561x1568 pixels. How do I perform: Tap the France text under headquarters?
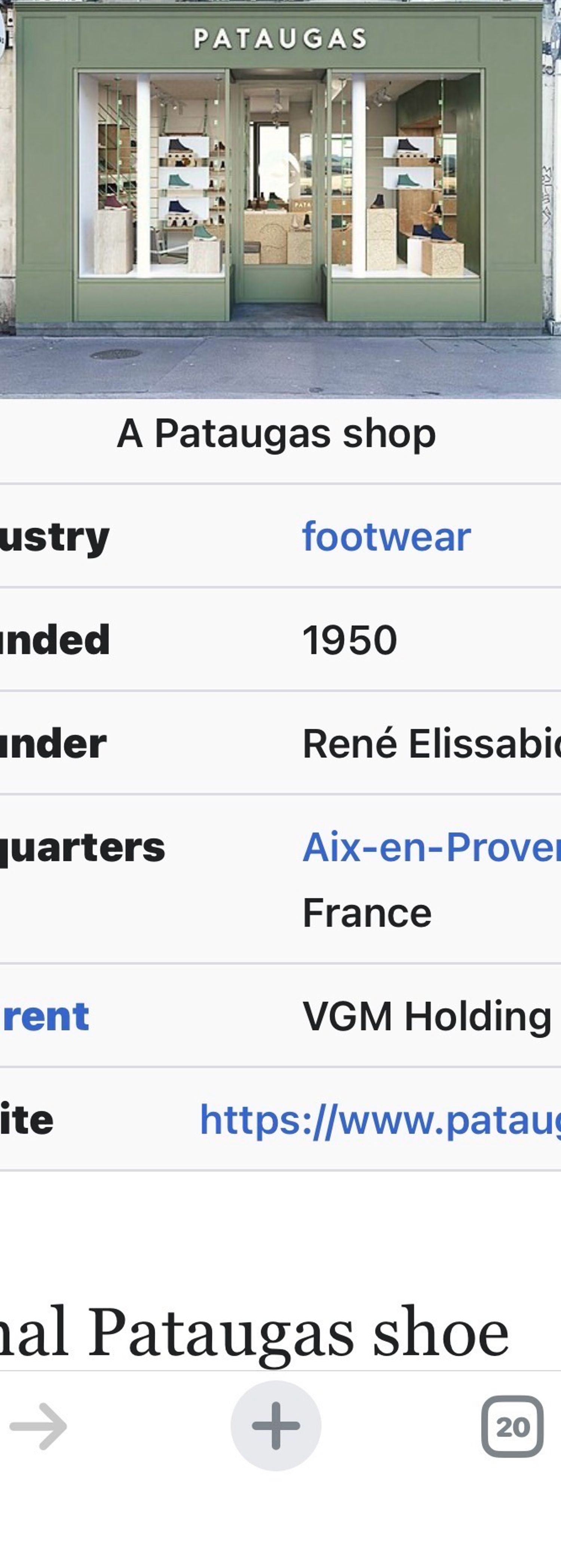click(x=367, y=913)
